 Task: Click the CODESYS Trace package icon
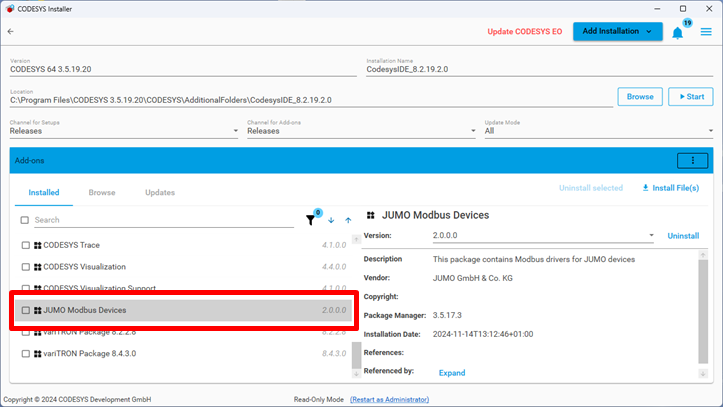pos(38,245)
